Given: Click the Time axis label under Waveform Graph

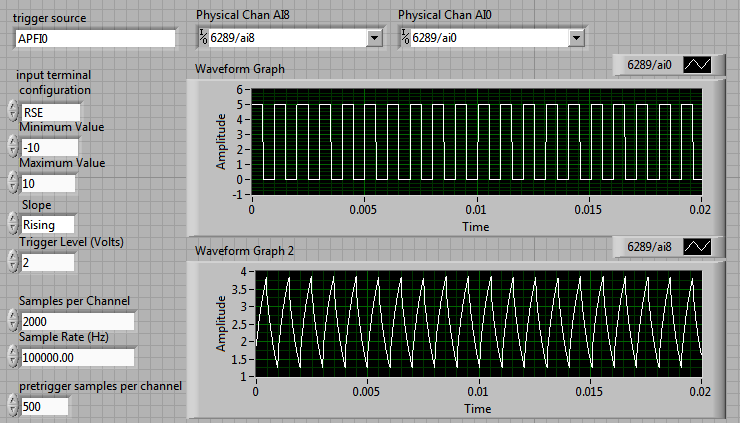Looking at the screenshot, I should point(476,227).
